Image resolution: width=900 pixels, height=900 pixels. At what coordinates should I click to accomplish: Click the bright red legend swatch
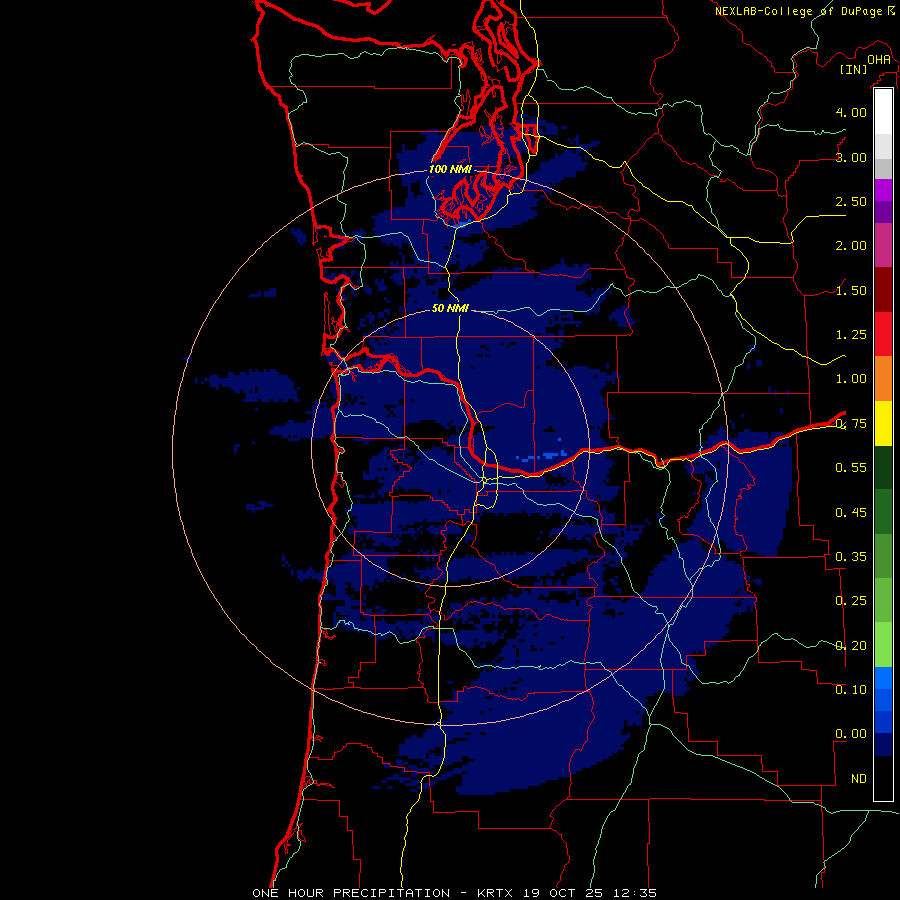point(883,334)
